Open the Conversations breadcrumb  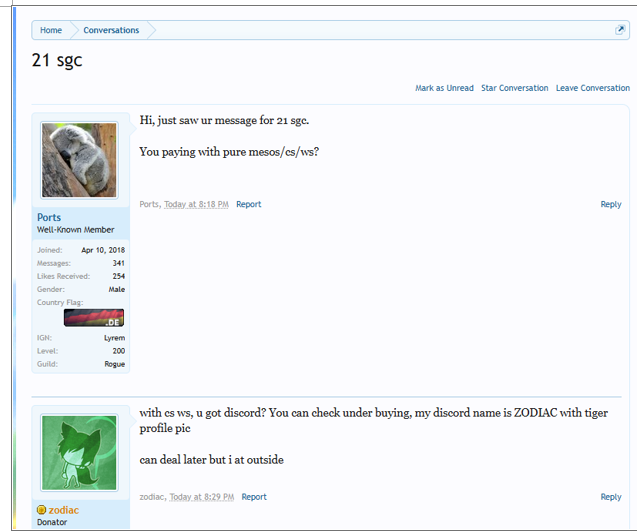(x=111, y=30)
